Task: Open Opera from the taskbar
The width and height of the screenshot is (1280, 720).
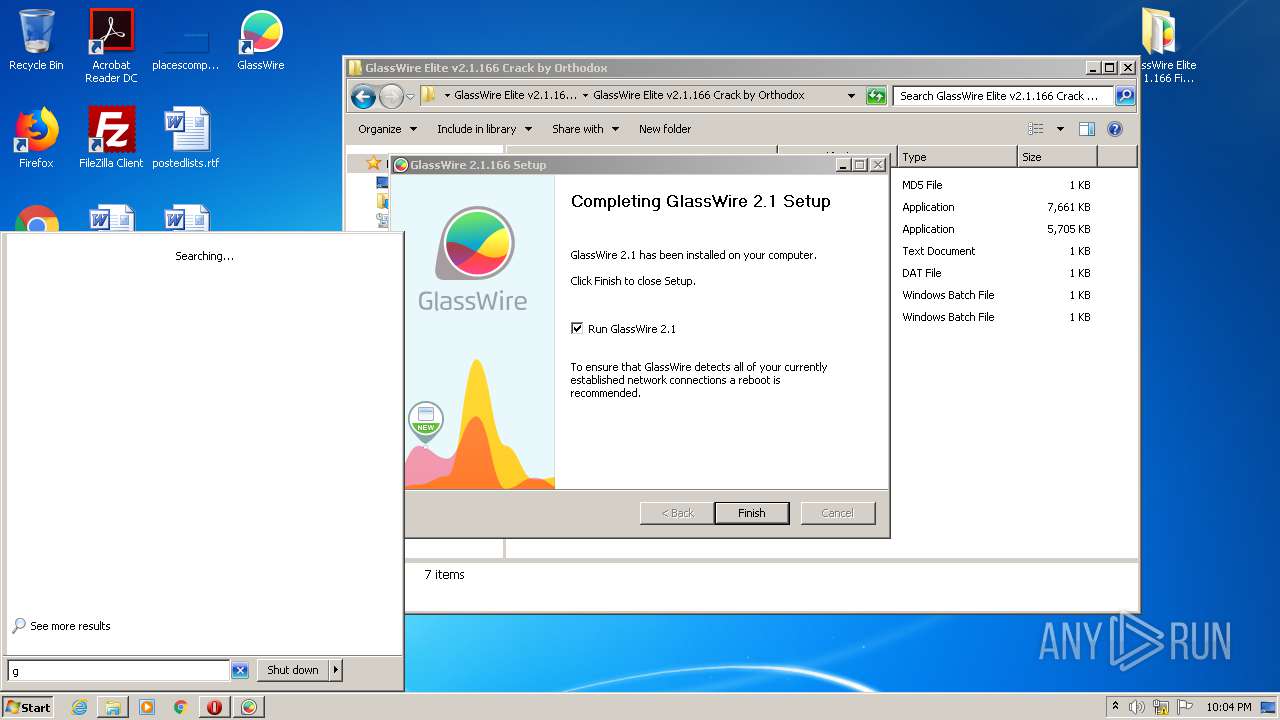Action: (214, 707)
